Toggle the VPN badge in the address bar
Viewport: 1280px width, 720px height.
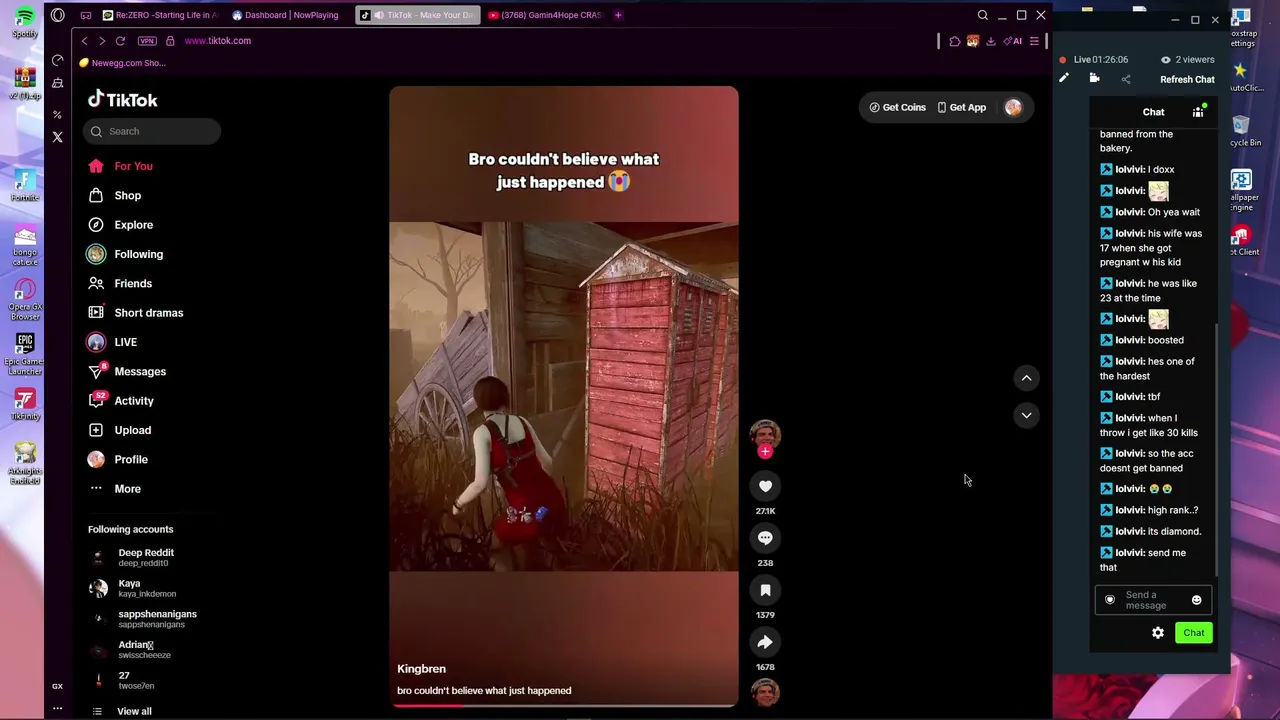point(147,41)
